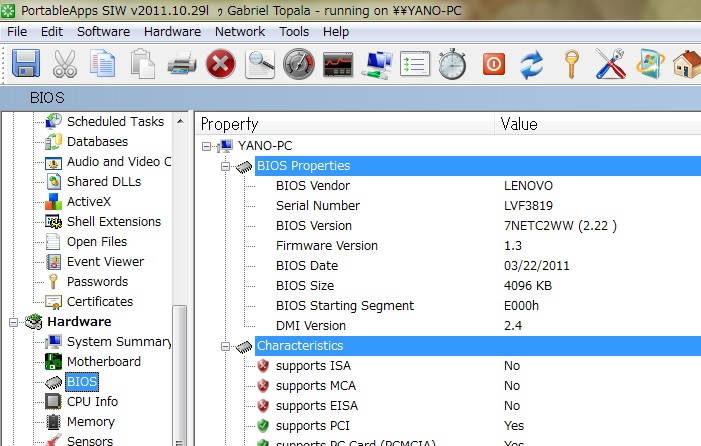
Task: Open the Find magnifier tool
Action: point(260,64)
